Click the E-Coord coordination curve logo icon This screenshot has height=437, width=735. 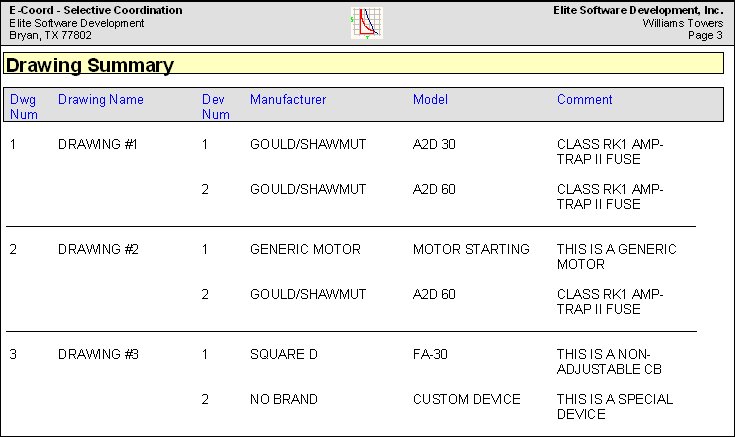(367, 23)
